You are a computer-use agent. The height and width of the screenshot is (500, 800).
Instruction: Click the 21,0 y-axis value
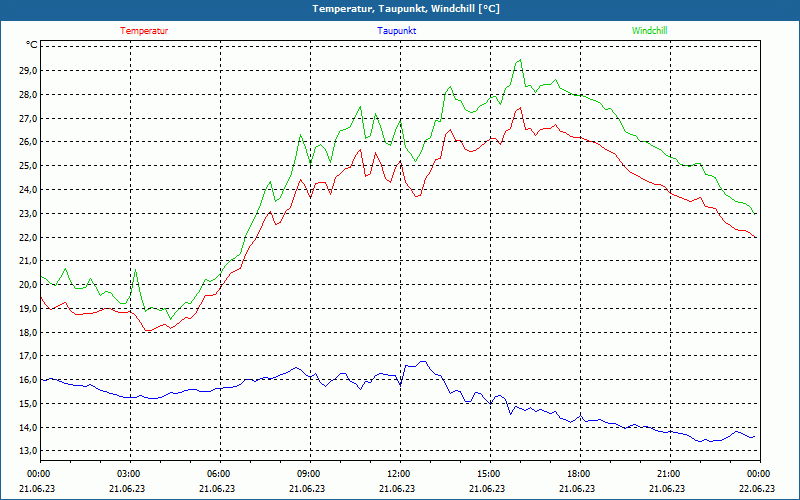point(29,261)
